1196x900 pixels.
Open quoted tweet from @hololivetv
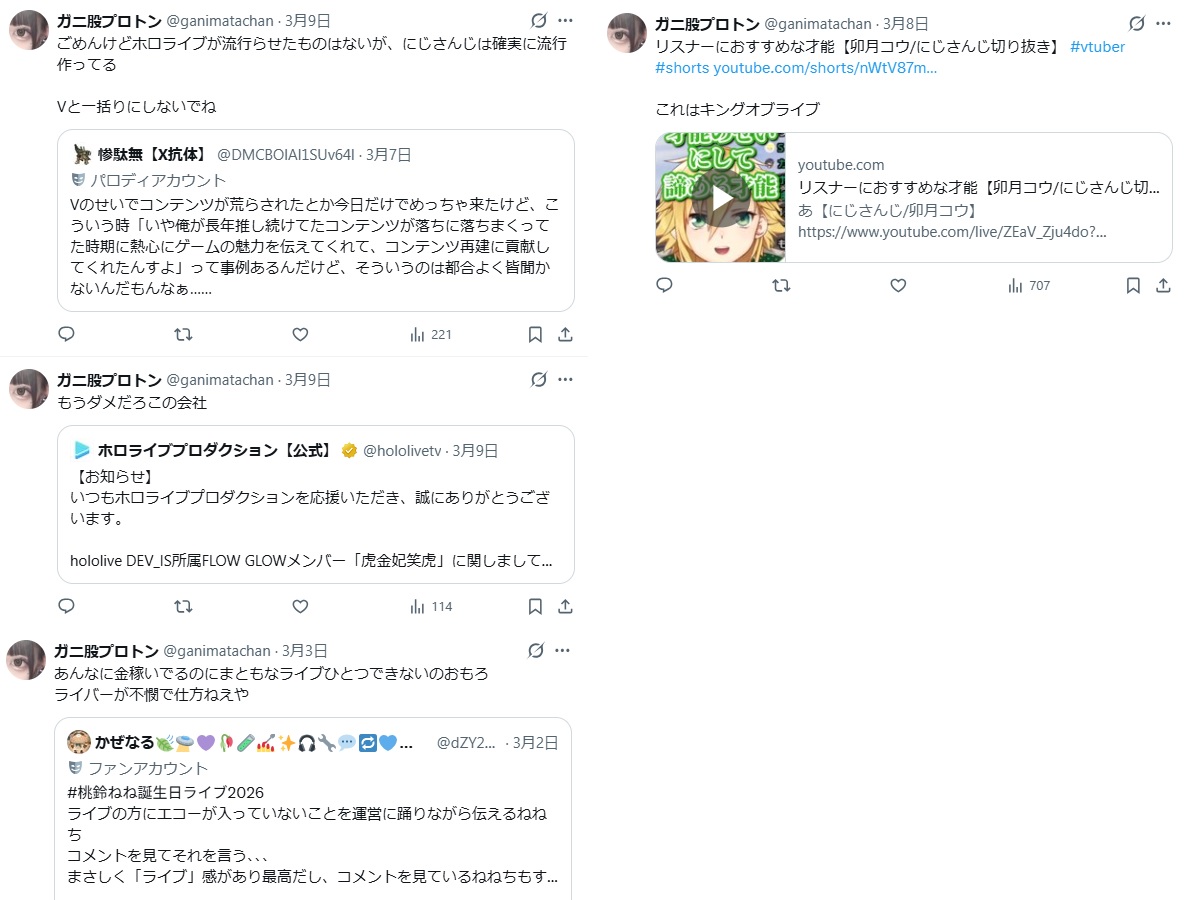pos(316,505)
